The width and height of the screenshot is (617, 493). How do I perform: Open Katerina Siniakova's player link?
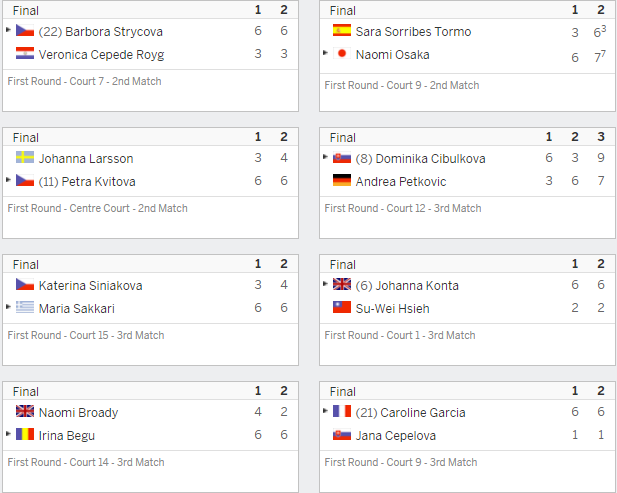tap(91, 286)
